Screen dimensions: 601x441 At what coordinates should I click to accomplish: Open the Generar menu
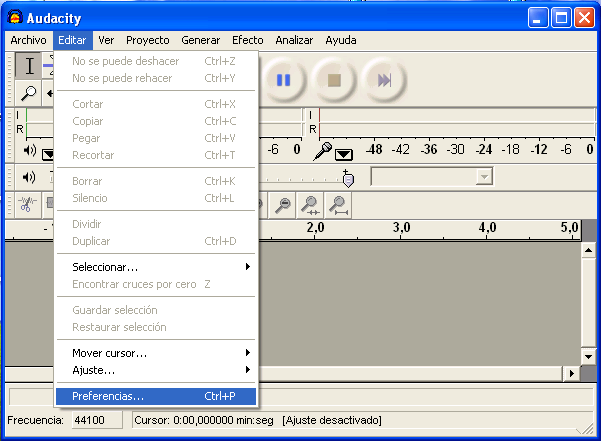pyautogui.click(x=200, y=40)
